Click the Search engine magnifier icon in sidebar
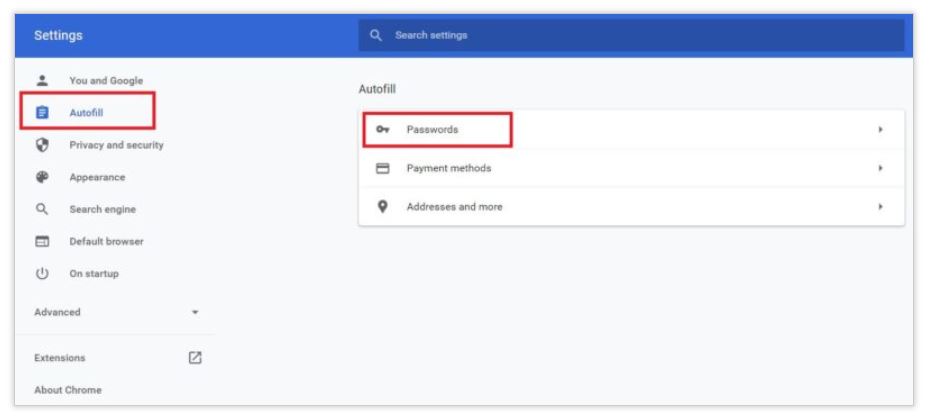Image resolution: width=930 pixels, height=416 pixels. [42, 209]
